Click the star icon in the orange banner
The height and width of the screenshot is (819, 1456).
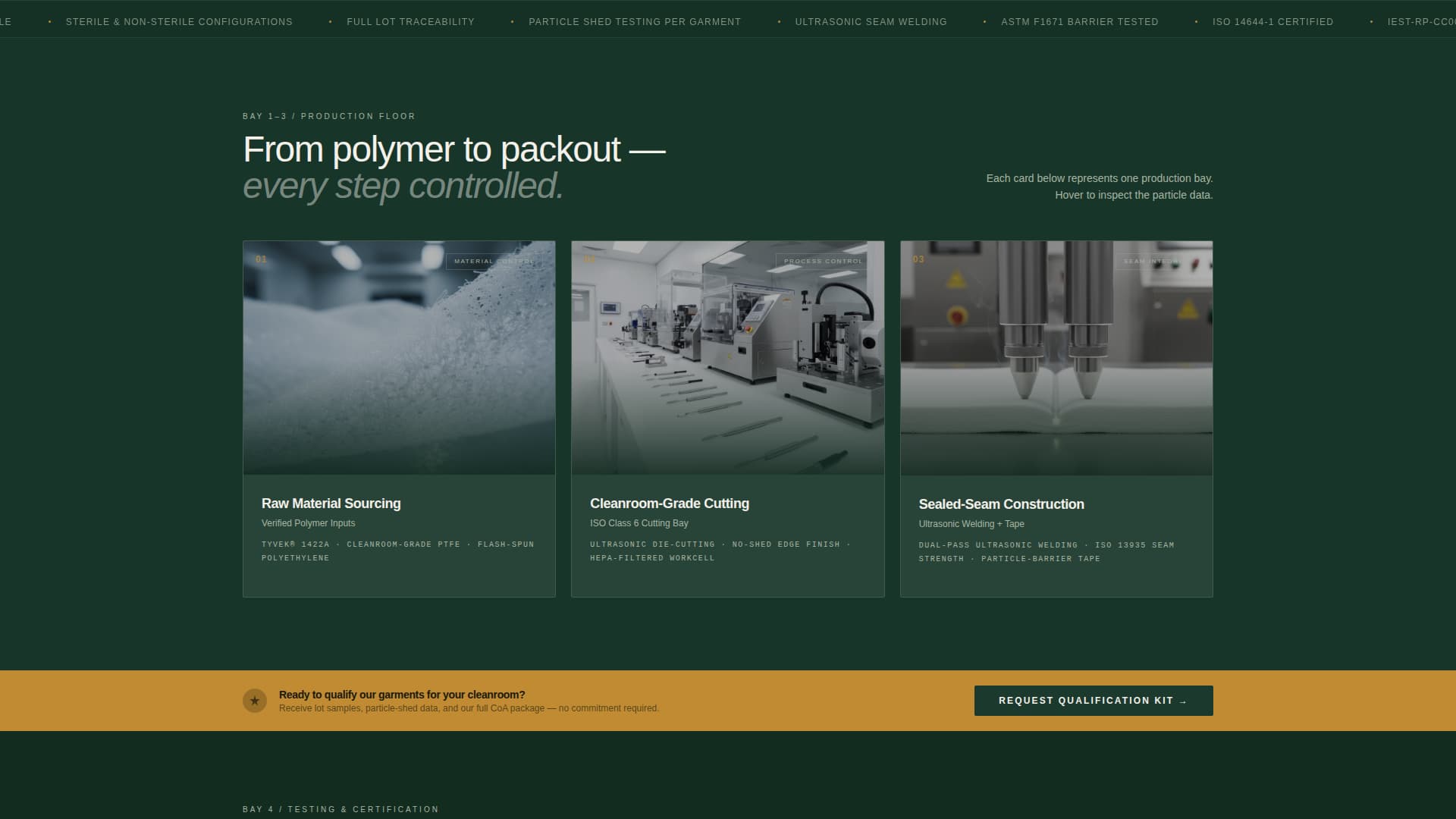253,701
